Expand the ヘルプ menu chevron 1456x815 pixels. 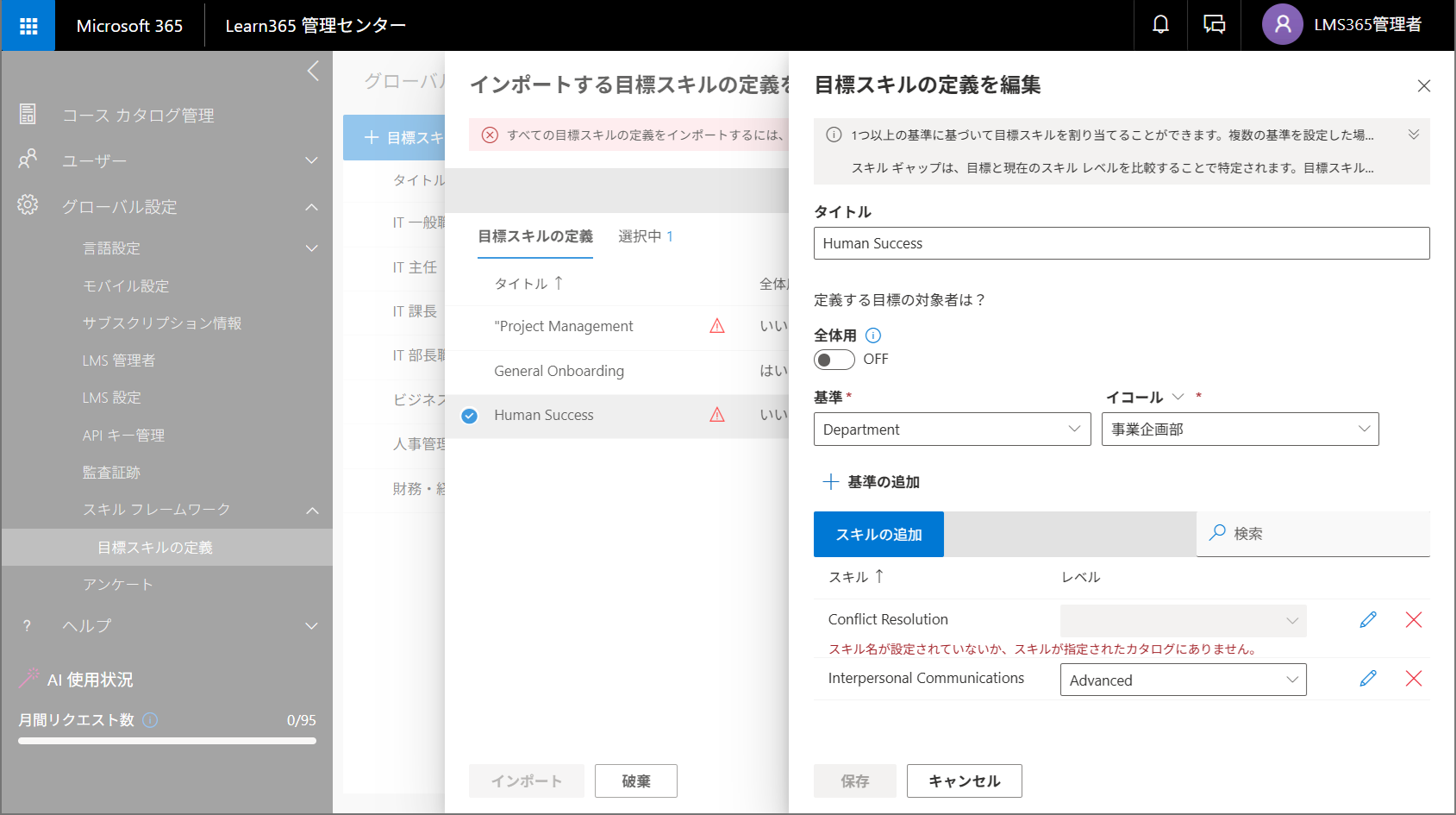[x=311, y=626]
